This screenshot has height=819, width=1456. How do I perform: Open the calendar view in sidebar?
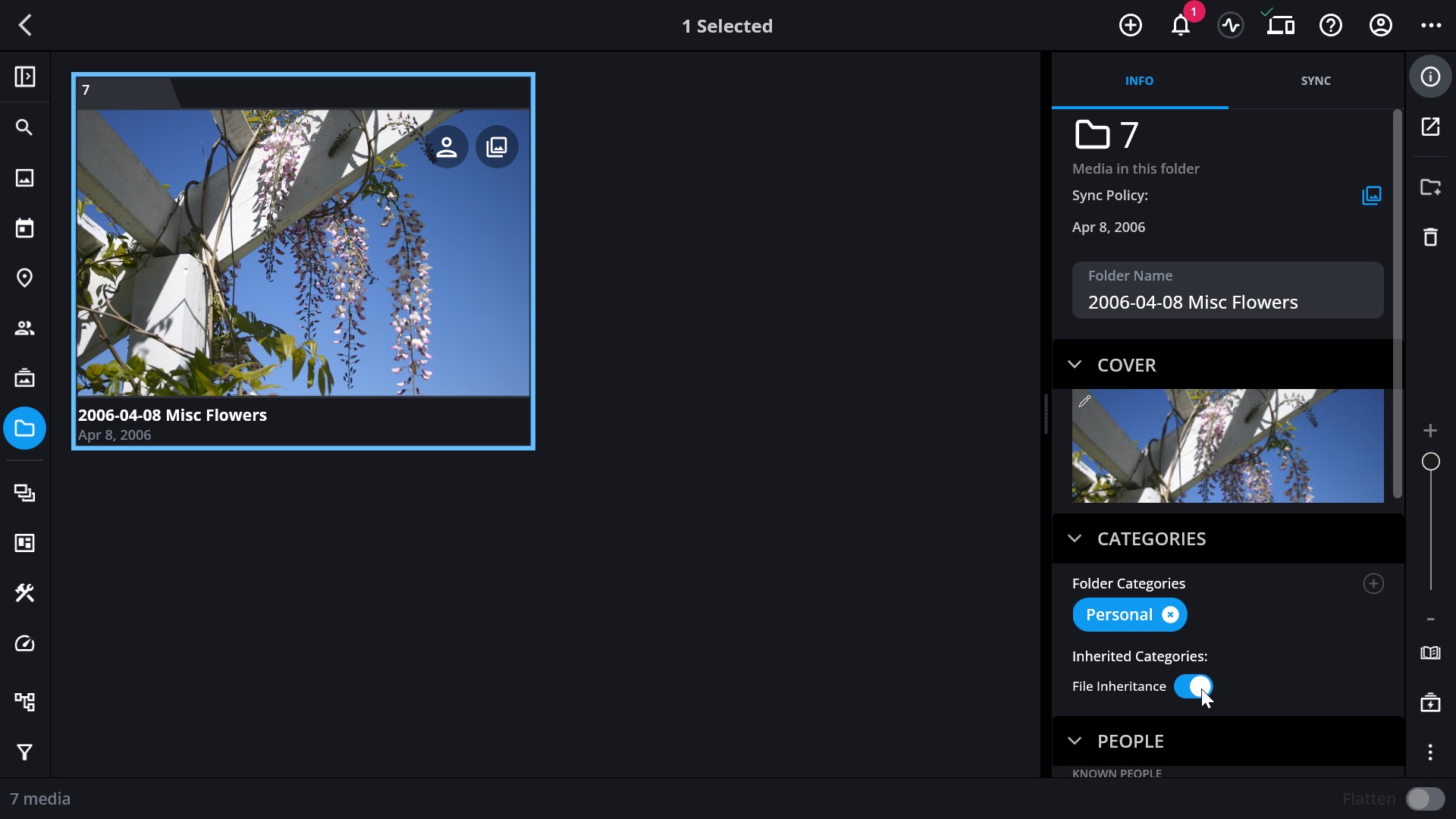click(25, 227)
